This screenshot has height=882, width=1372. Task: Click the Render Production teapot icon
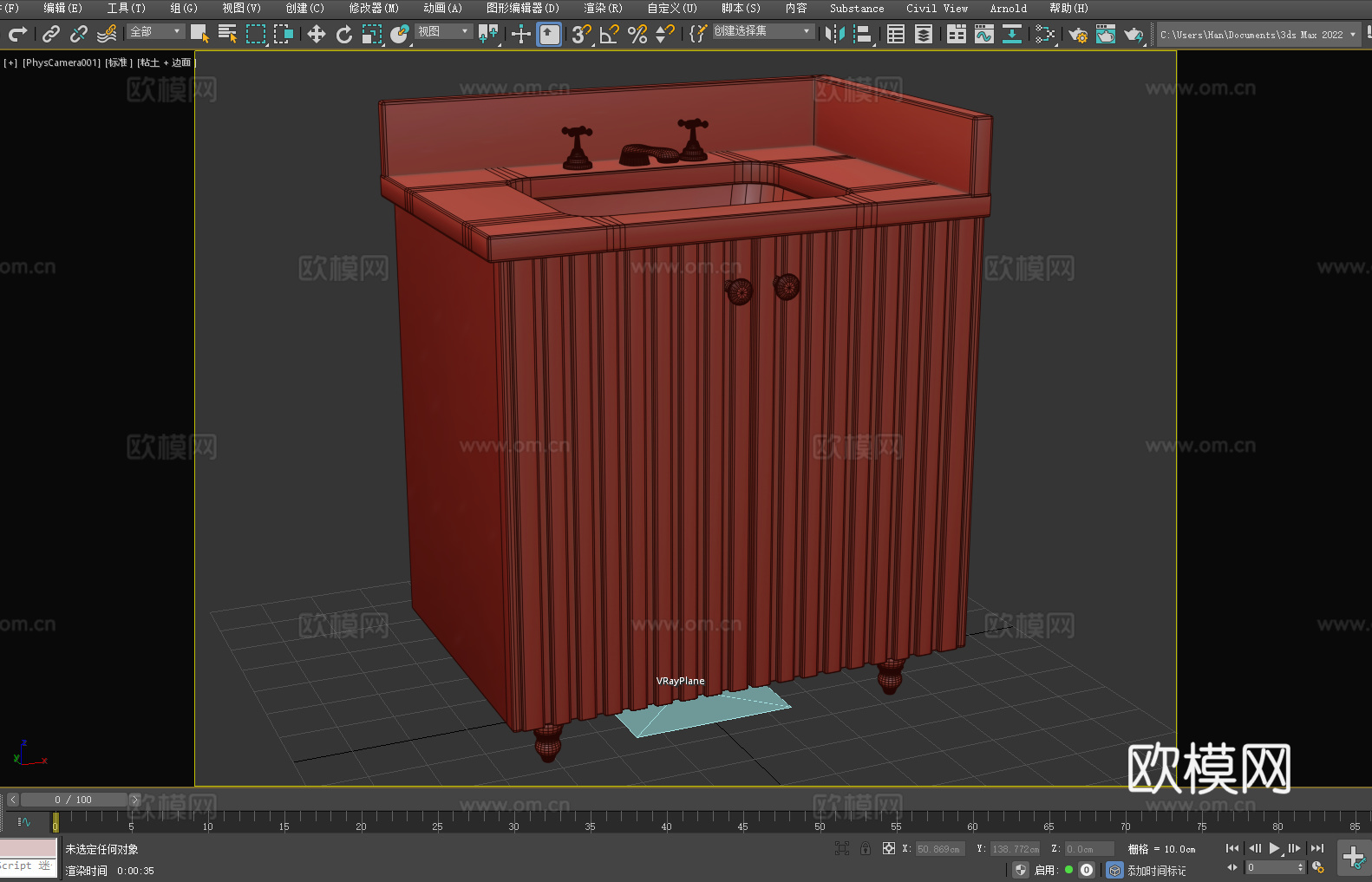(x=1134, y=34)
